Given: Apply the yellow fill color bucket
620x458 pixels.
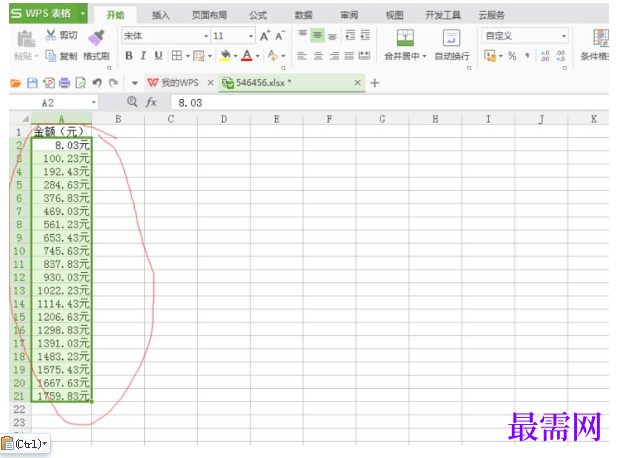Looking at the screenshot, I should pos(225,56).
